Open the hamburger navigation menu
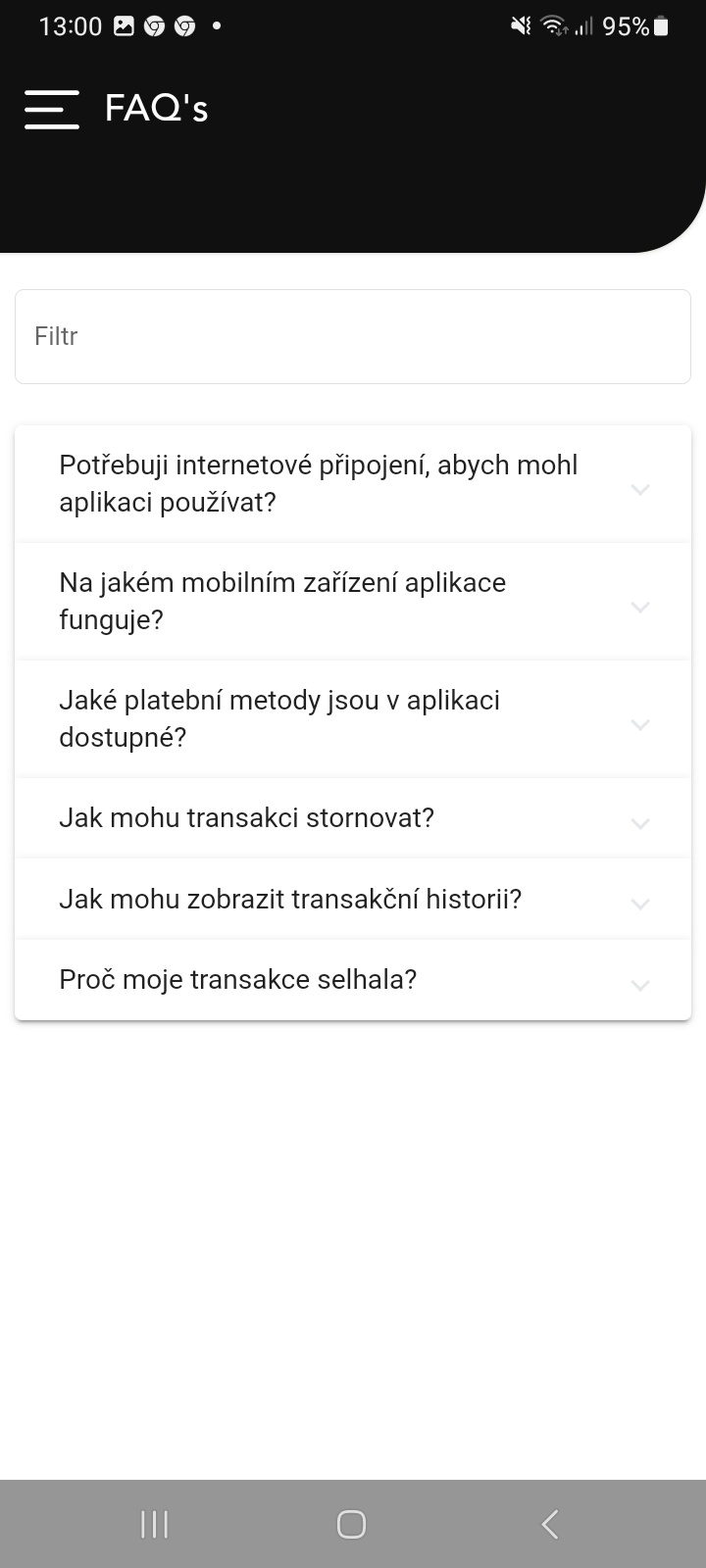 pos(52,109)
